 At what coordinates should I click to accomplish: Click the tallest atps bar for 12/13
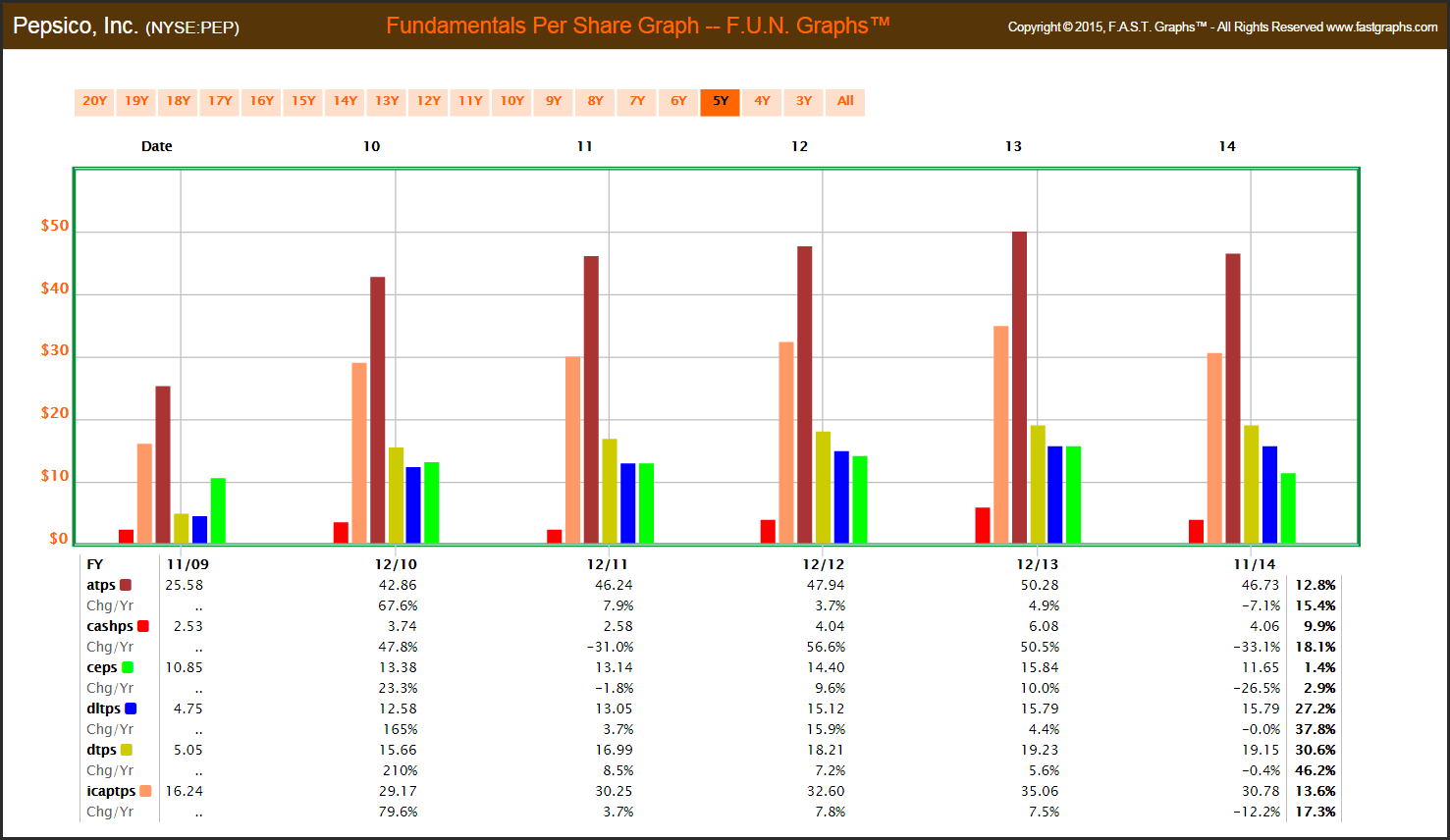tap(1019, 388)
